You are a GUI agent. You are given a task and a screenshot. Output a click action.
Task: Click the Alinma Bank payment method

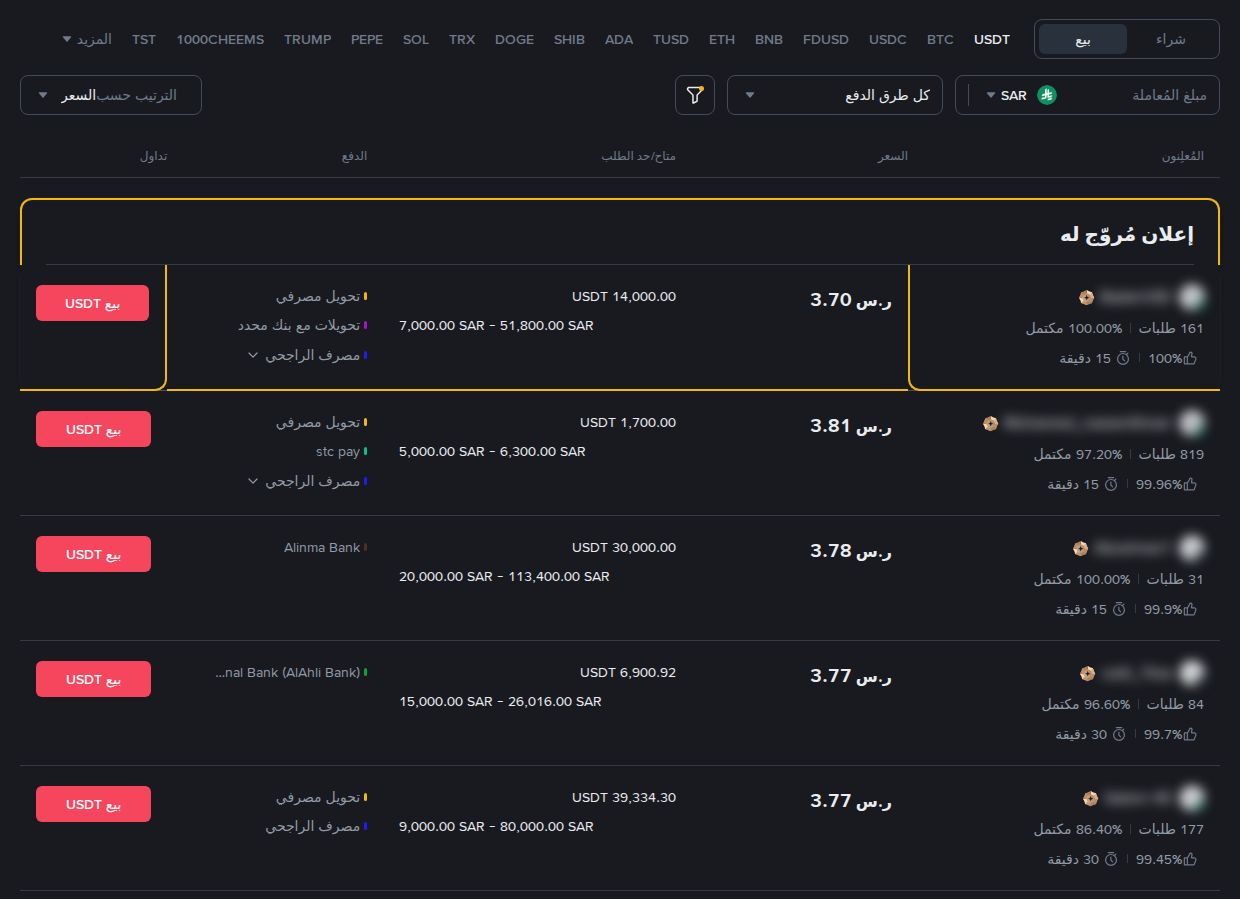click(322, 547)
